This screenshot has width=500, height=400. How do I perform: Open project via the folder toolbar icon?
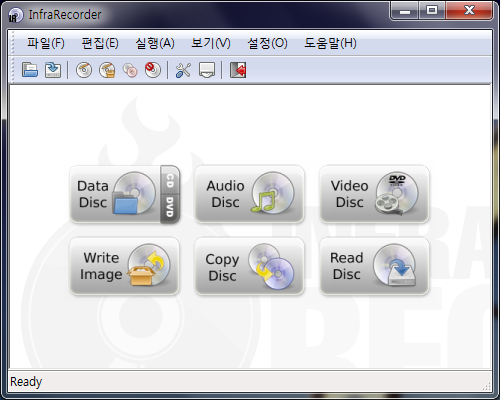point(30,70)
